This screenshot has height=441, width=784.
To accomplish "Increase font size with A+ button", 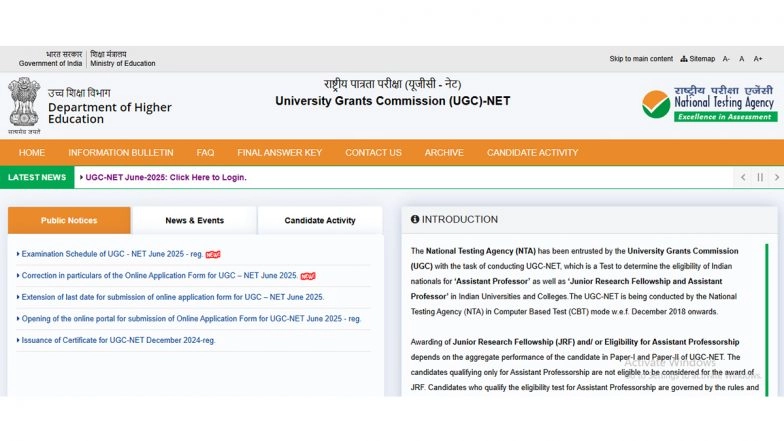I will point(758,59).
